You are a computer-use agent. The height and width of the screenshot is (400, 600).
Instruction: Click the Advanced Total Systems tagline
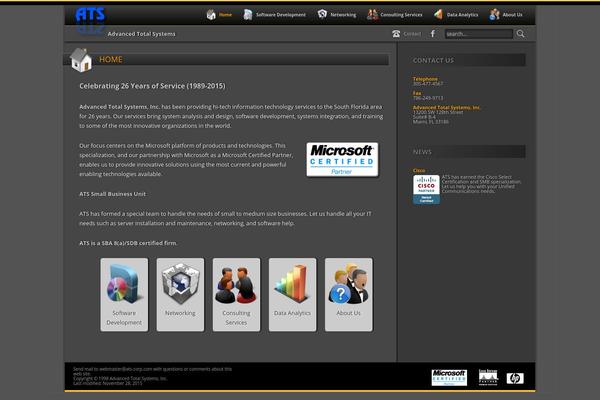142,34
